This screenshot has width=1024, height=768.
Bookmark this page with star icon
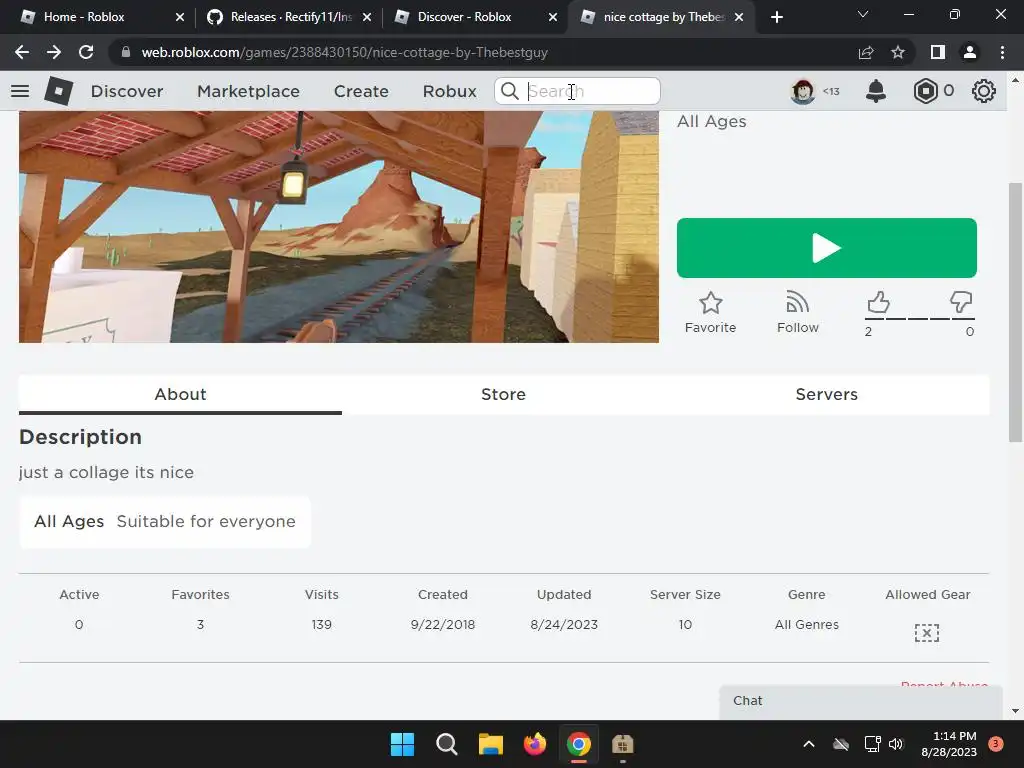[898, 52]
